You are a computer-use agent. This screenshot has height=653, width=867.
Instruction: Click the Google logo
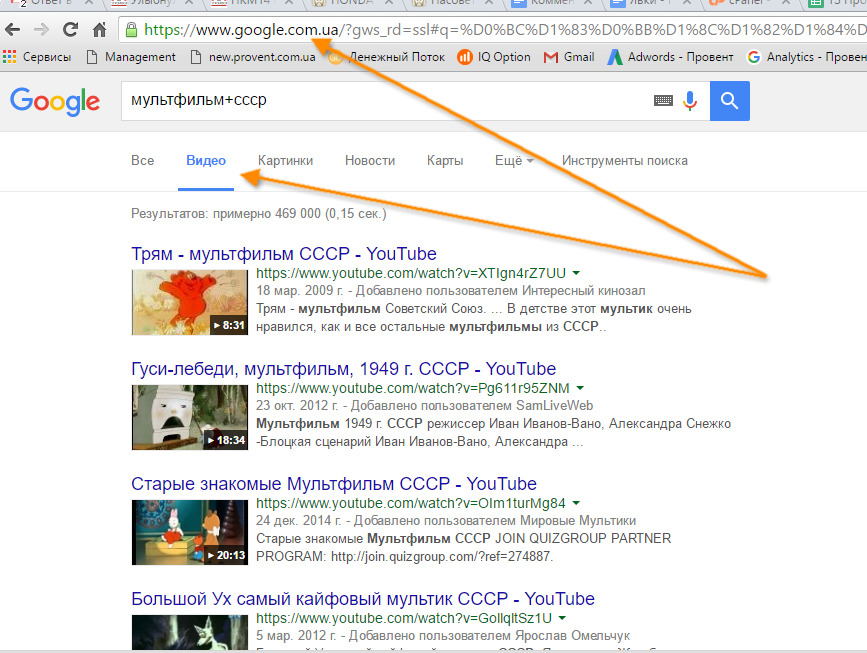click(55, 101)
